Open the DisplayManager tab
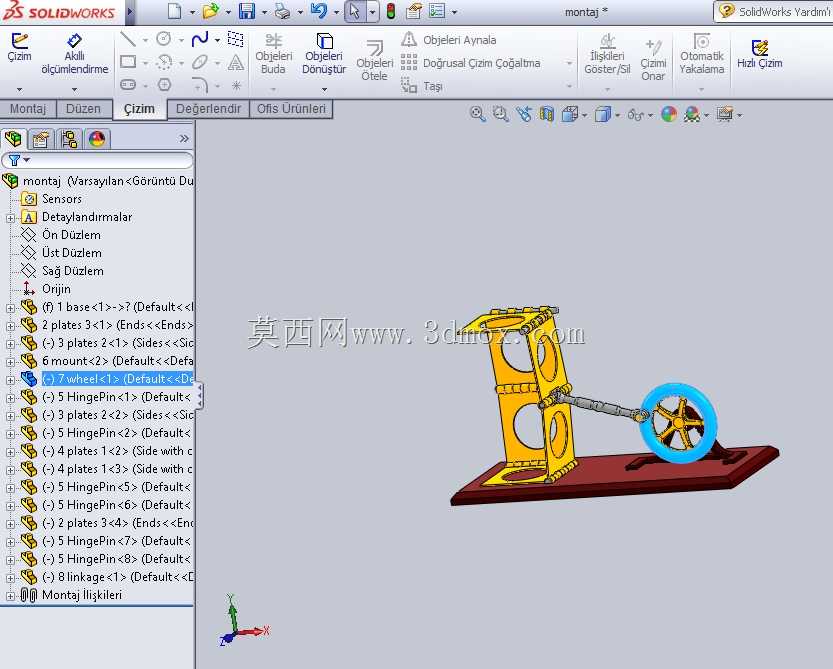Screen dimensions: 833x669 (x=97, y=139)
